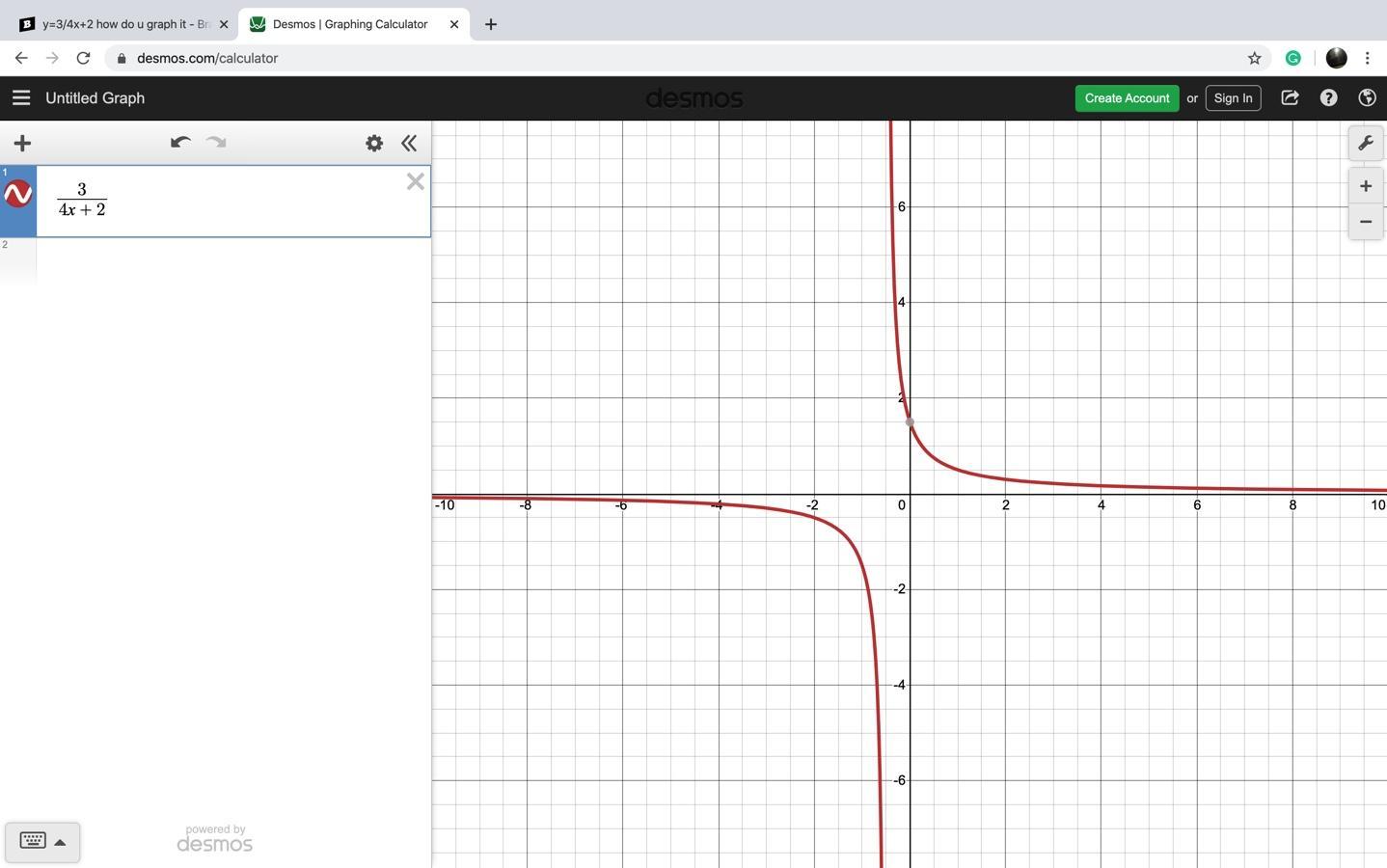Share the graph
Viewport: 1387px width, 868px height.
click(x=1290, y=97)
